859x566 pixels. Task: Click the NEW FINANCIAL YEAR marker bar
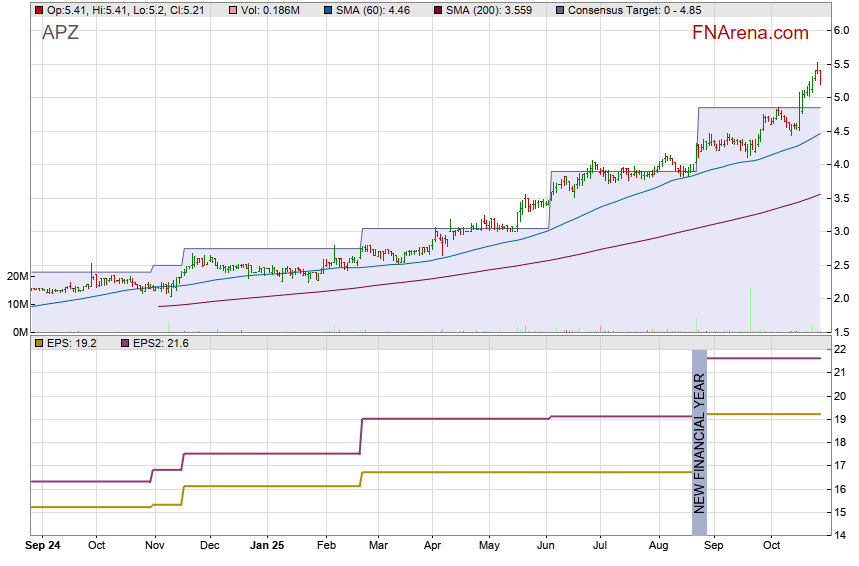tap(699, 442)
